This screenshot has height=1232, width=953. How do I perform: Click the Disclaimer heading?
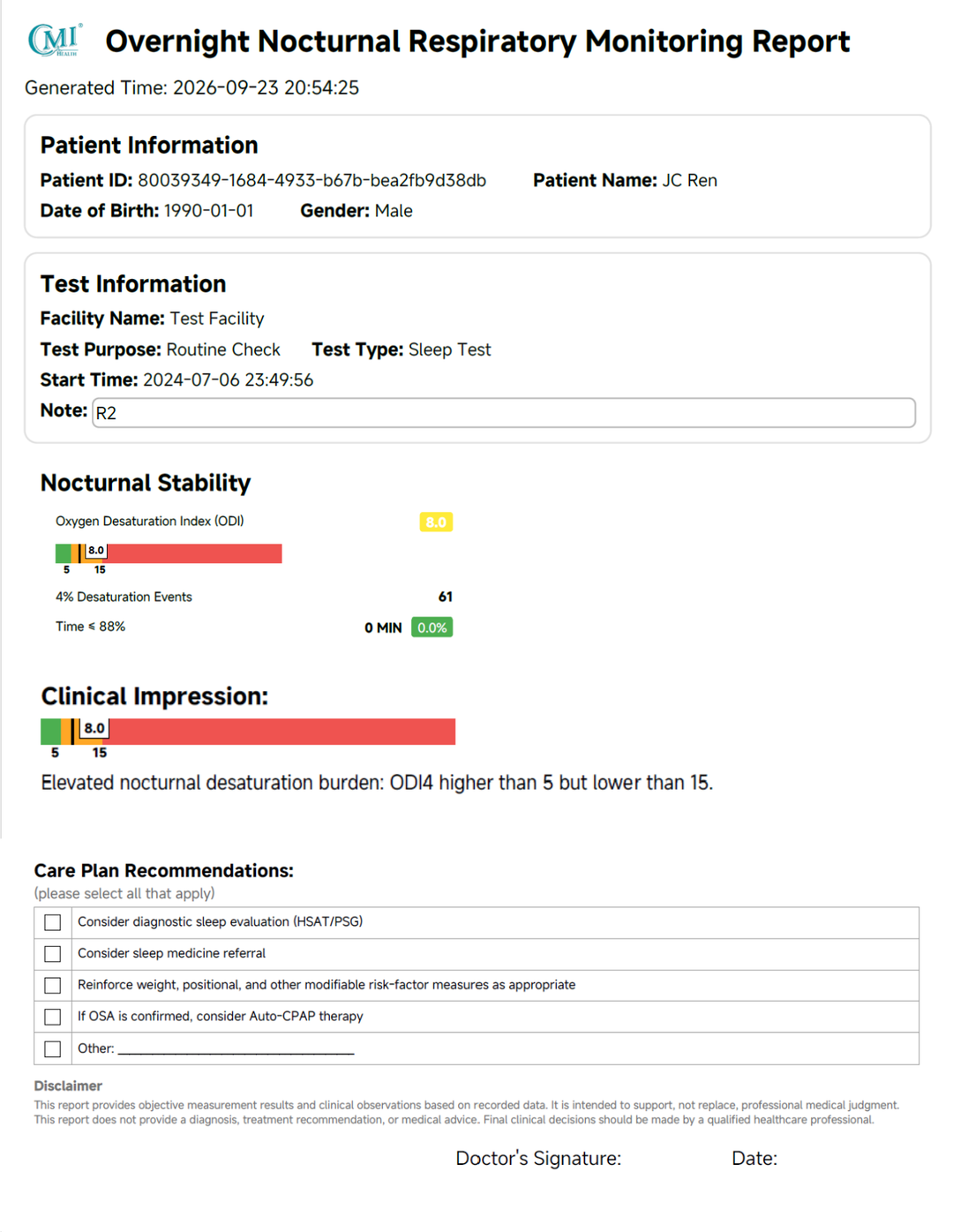tap(68, 1086)
